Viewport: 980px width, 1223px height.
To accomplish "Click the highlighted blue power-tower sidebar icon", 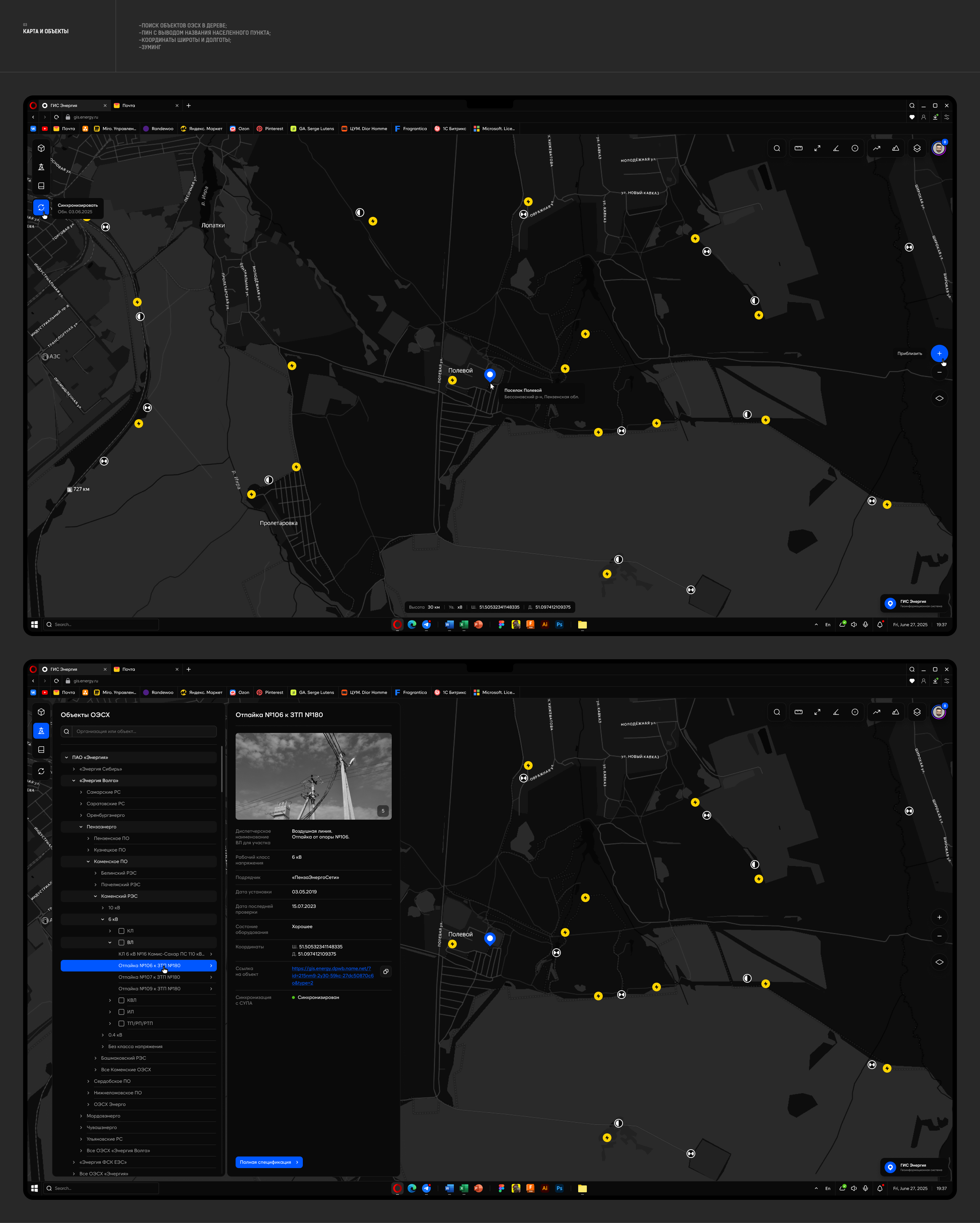I will [41, 731].
